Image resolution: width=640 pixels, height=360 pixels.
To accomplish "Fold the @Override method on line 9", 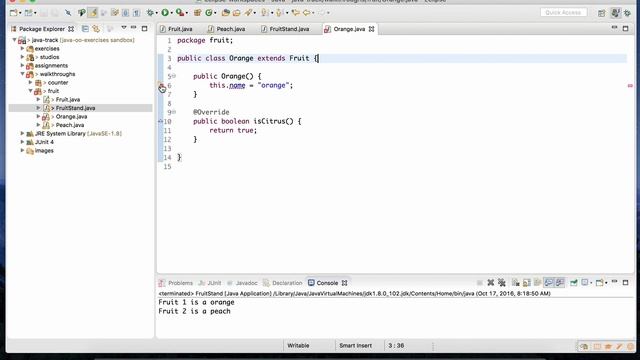I will 174,112.
